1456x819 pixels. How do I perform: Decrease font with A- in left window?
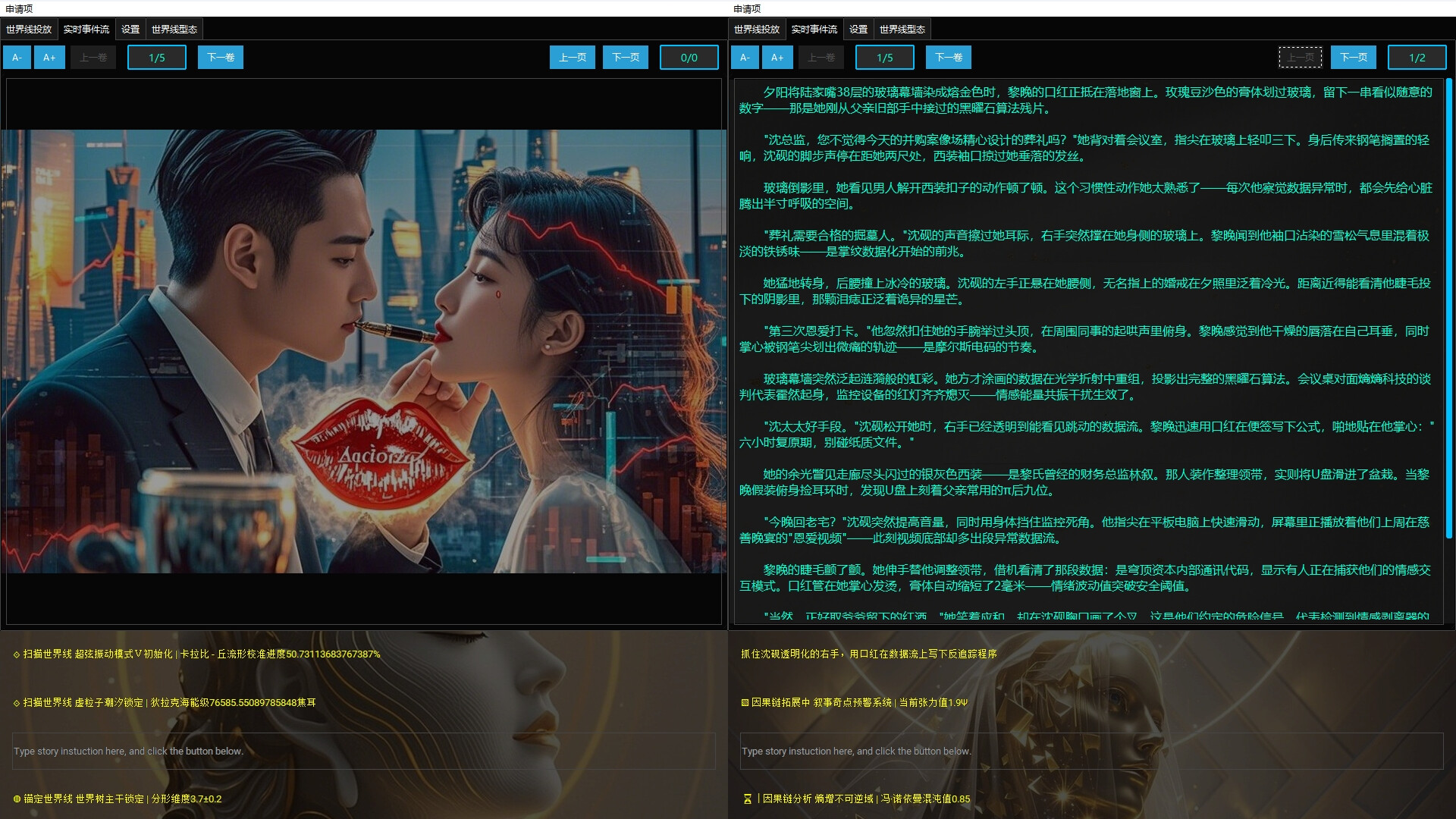17,58
